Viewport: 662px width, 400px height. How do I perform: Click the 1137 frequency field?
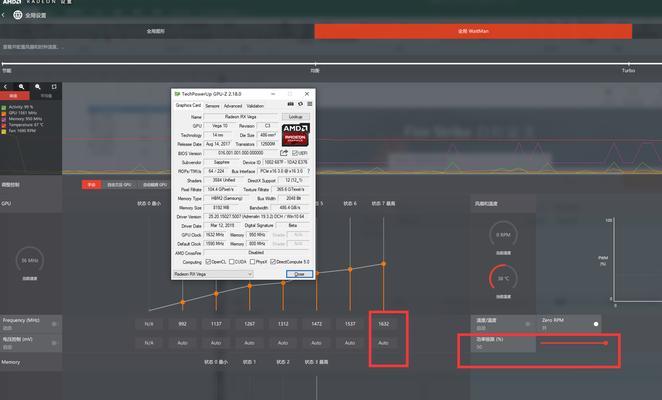(216, 324)
